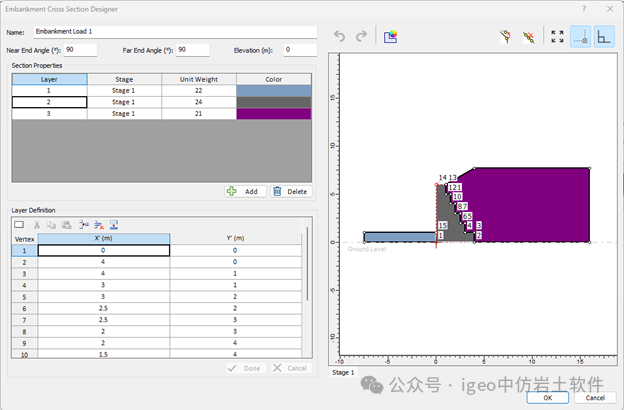Click the append row icon in Layer Definition

pos(114,225)
